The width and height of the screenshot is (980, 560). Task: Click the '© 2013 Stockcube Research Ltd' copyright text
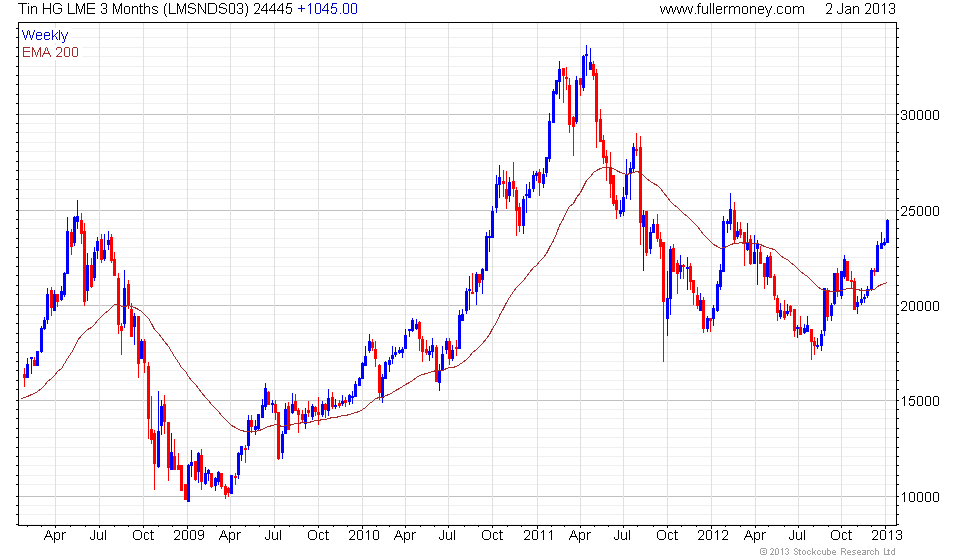(x=828, y=552)
